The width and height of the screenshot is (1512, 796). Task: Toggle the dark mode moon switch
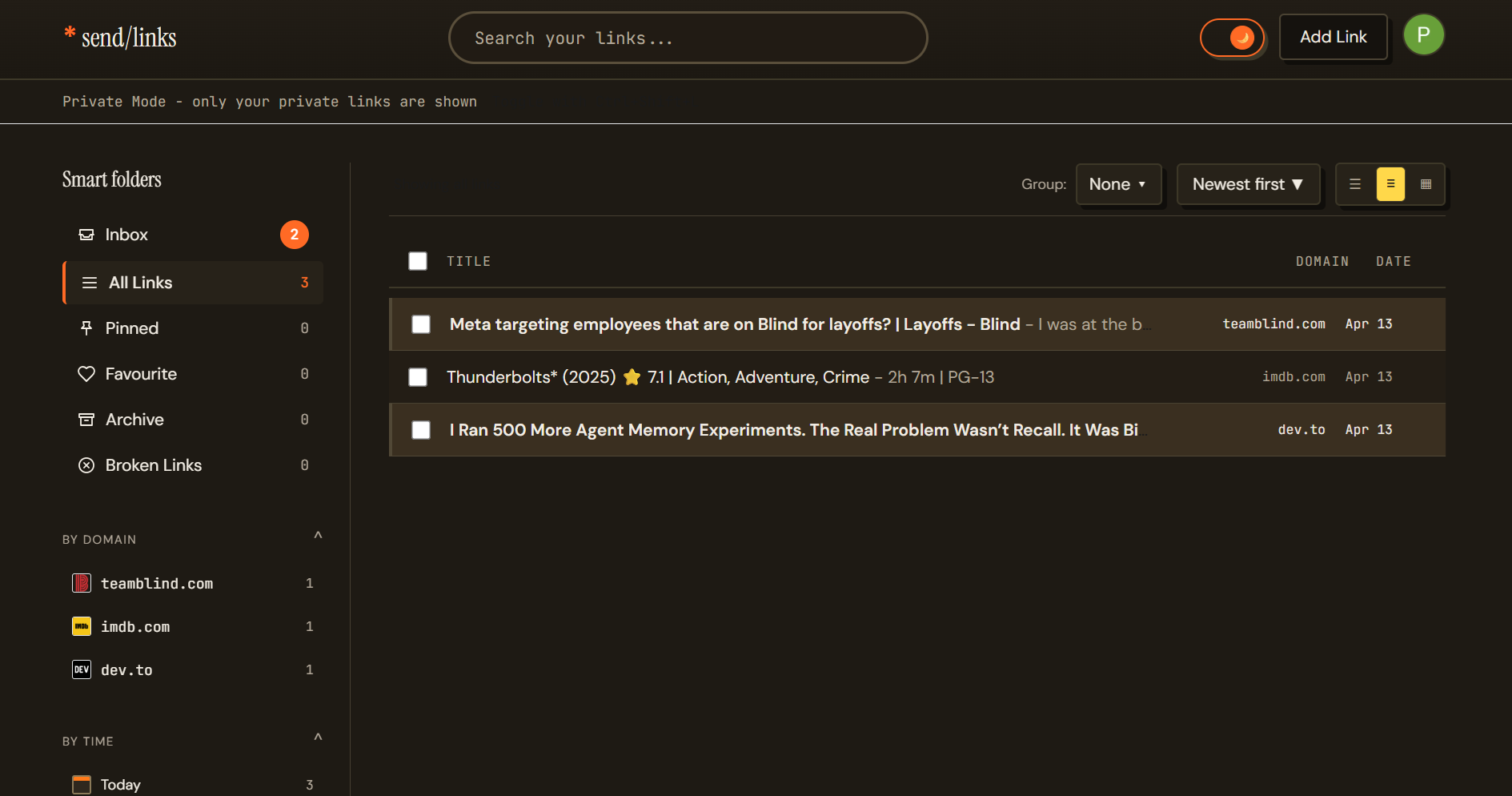pyautogui.click(x=1232, y=38)
